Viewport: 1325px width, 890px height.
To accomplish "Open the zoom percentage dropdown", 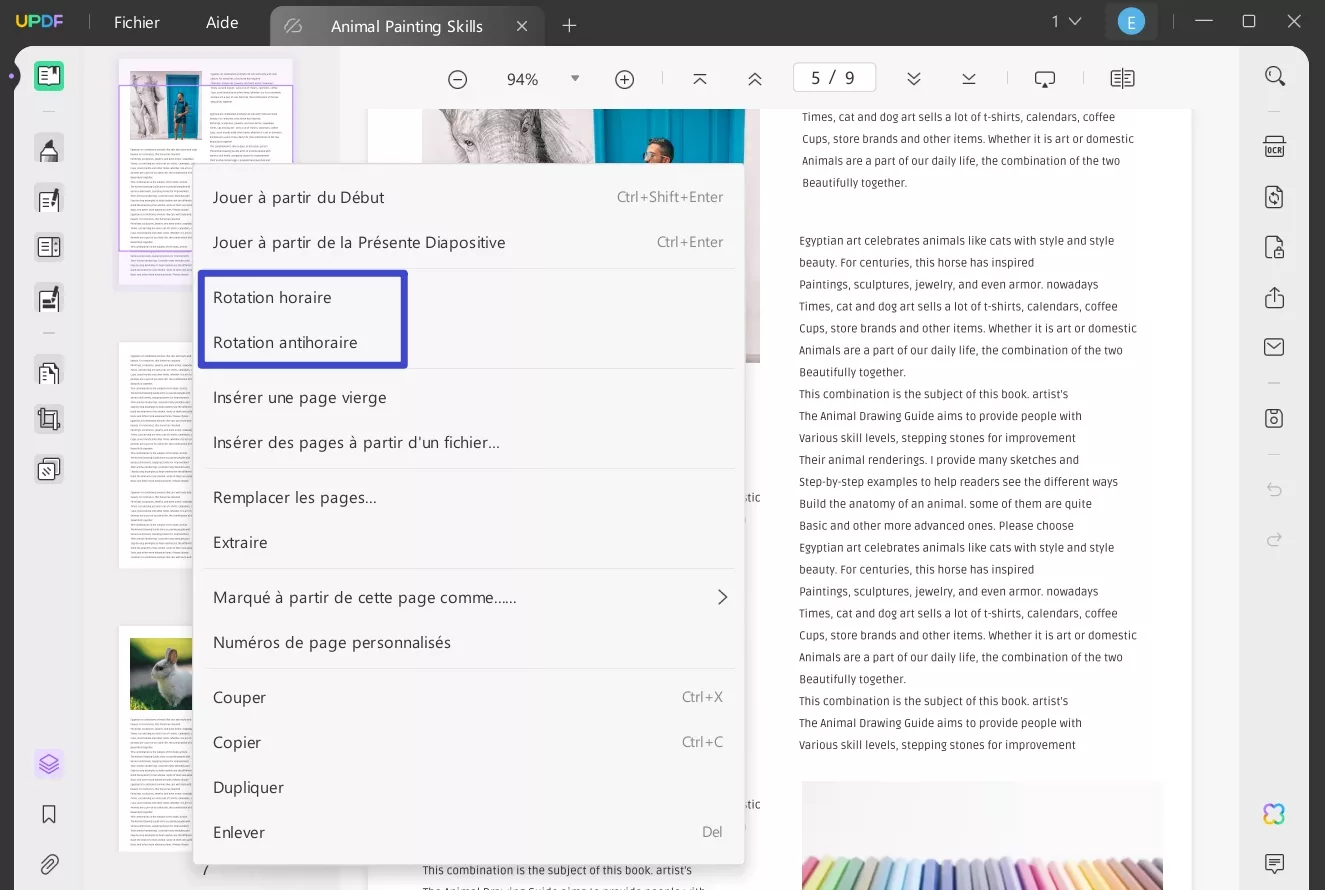I will coord(575,77).
